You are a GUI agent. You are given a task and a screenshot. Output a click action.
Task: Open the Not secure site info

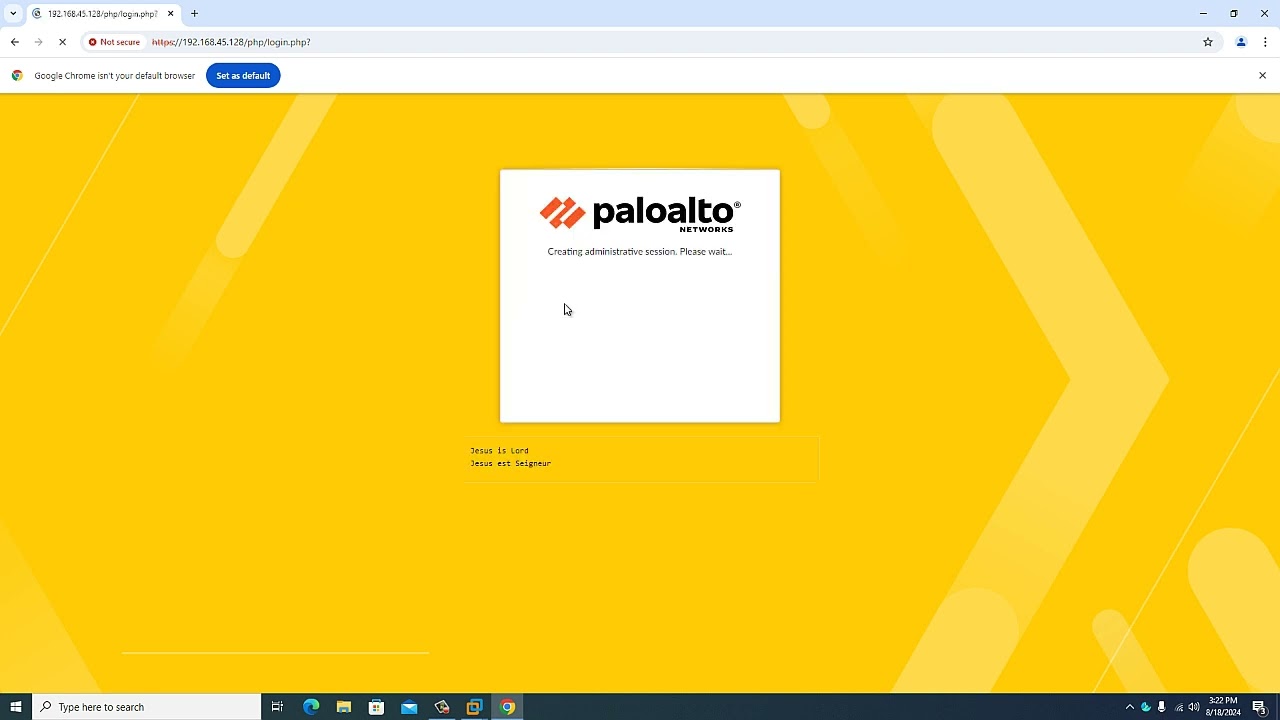tap(114, 42)
